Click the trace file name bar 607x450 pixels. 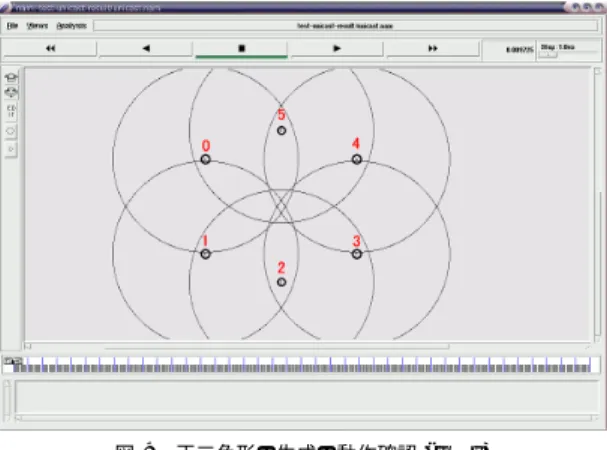pyautogui.click(x=345, y=26)
